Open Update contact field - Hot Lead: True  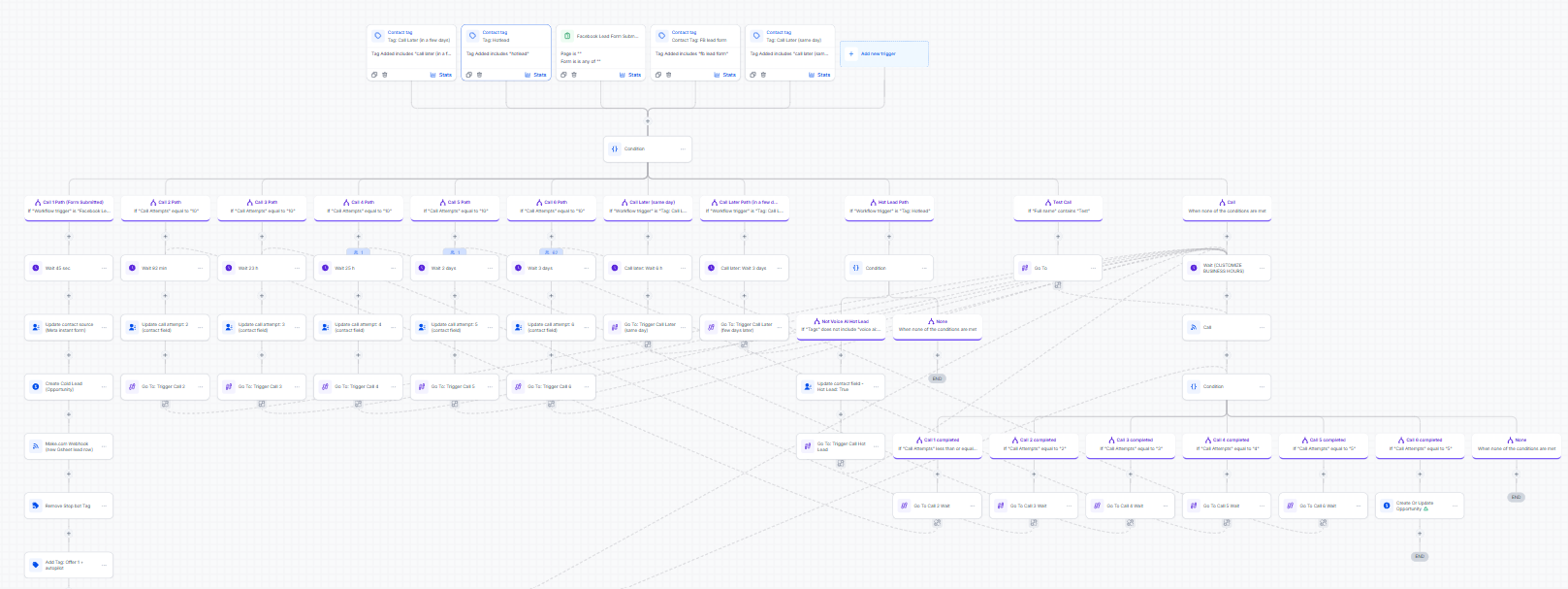(841, 386)
